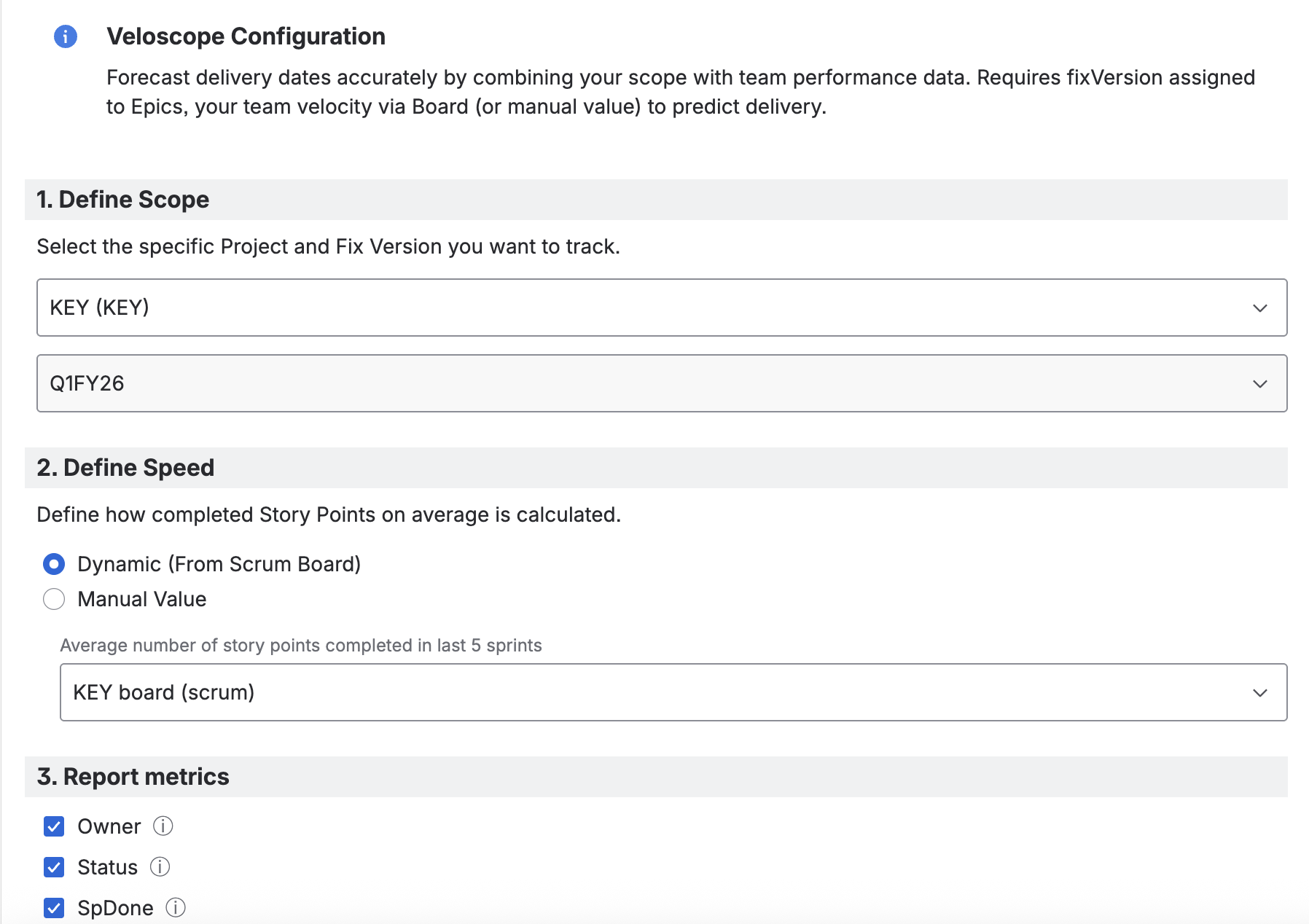Image resolution: width=1309 pixels, height=924 pixels.
Task: Click the chevron arrow in the KEY (KEY) field
Action: [x=1259, y=308]
